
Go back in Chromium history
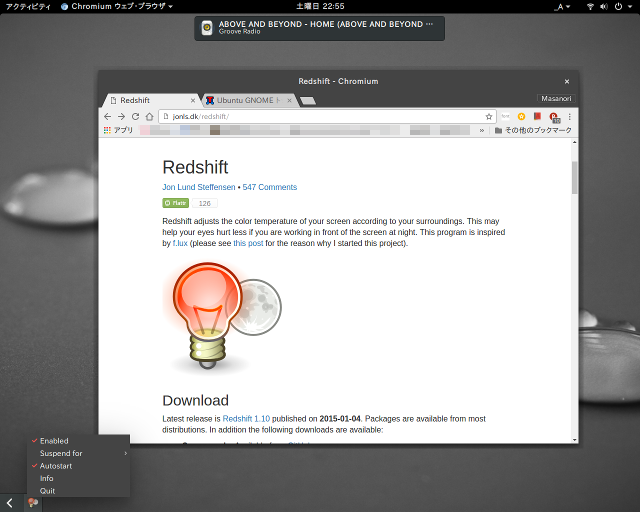(107, 116)
